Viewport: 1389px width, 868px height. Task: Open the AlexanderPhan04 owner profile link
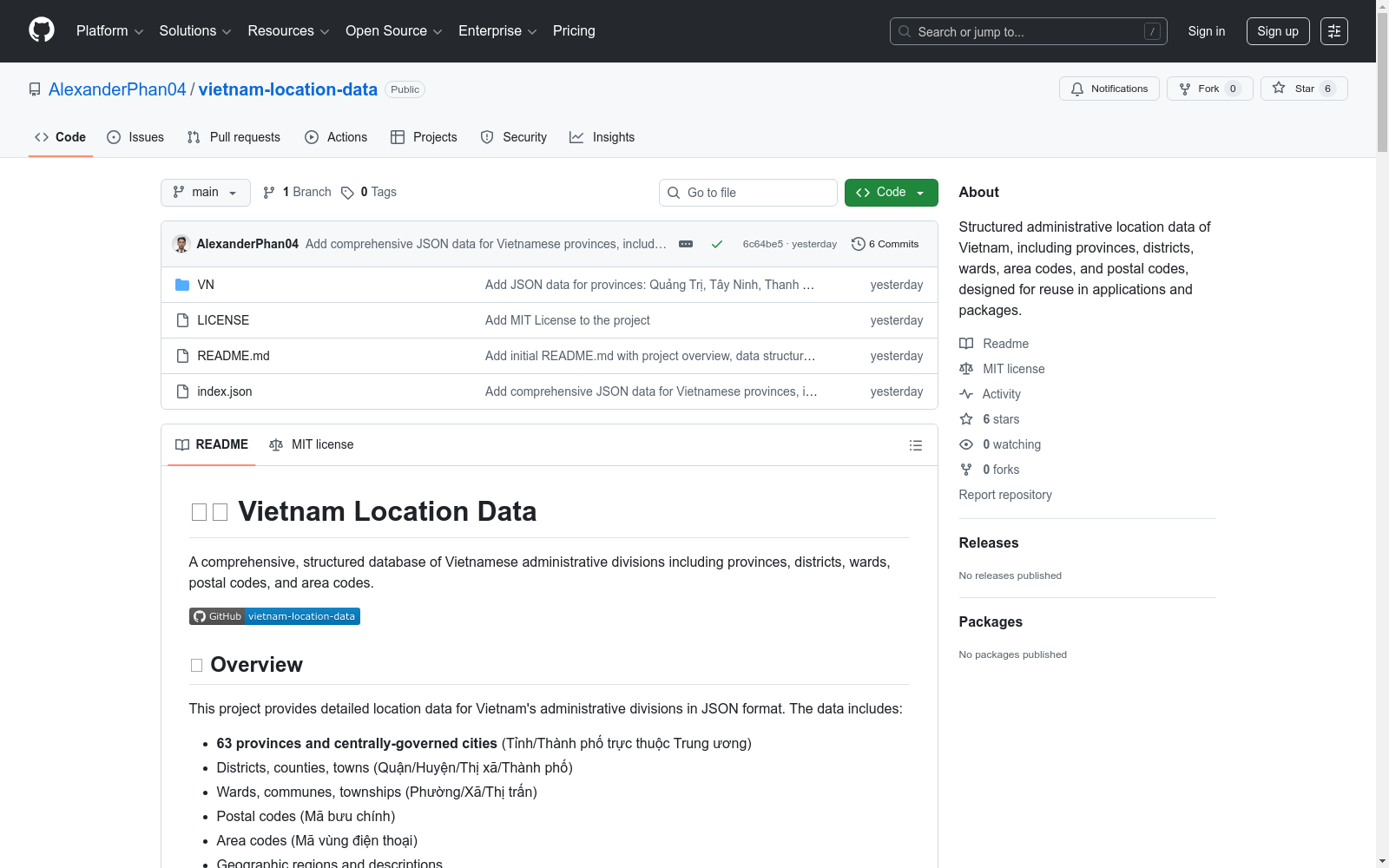117,89
